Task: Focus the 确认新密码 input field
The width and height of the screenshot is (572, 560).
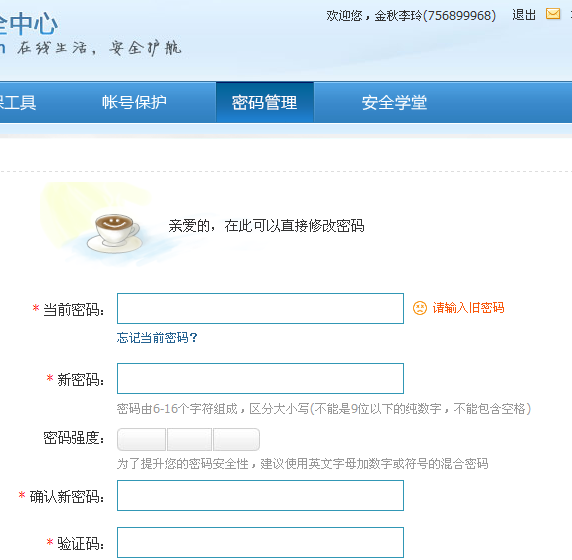Action: [x=260, y=495]
